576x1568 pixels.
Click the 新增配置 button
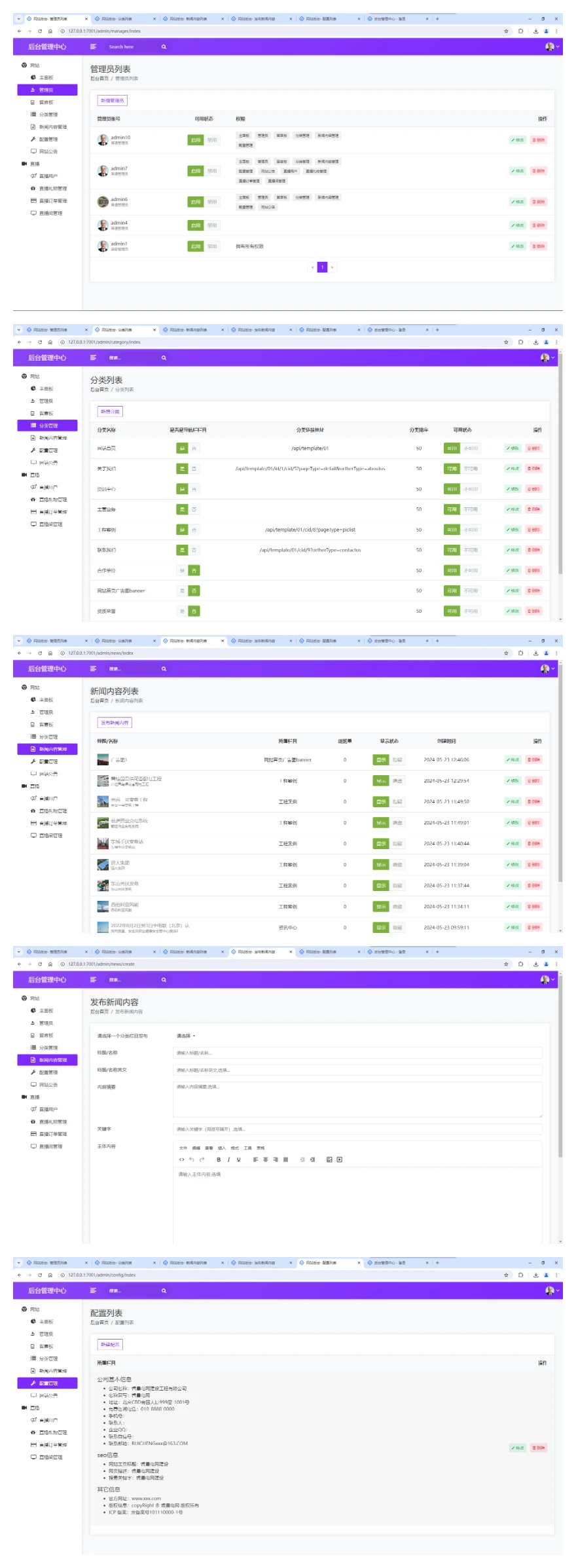pos(110,1344)
